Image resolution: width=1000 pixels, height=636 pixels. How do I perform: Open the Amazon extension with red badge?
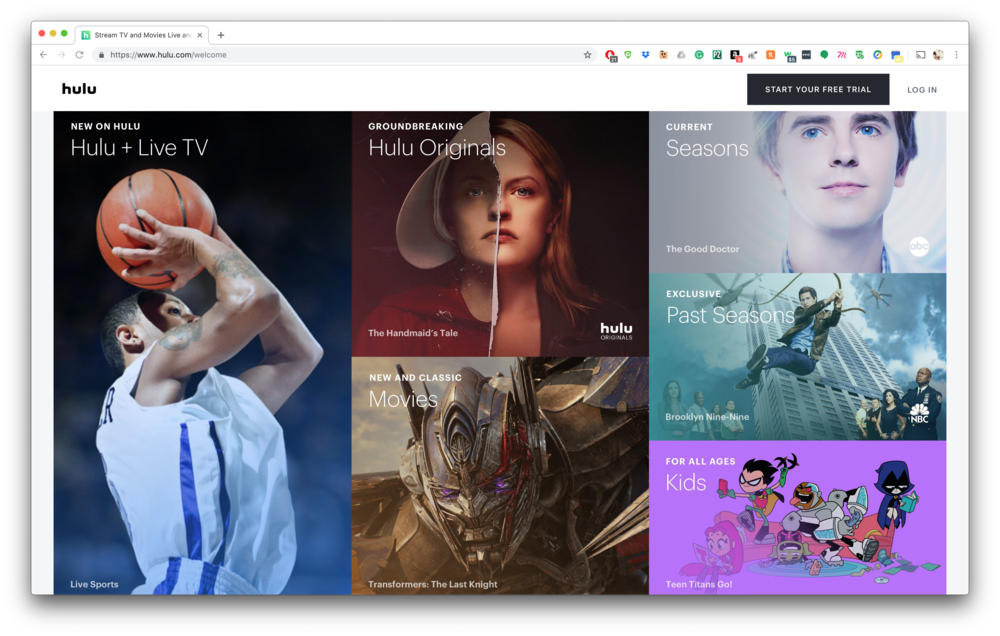click(x=735, y=55)
